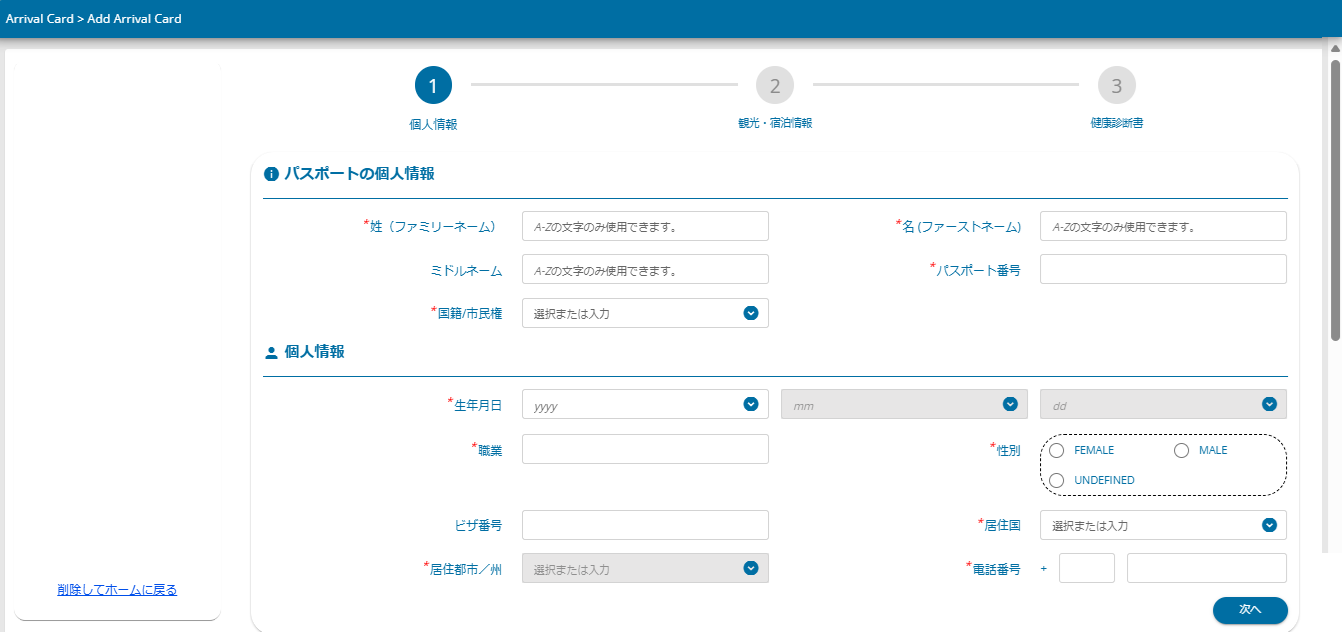Click step 3 健康診断書 circle
1342x632 pixels.
[x=1117, y=86]
